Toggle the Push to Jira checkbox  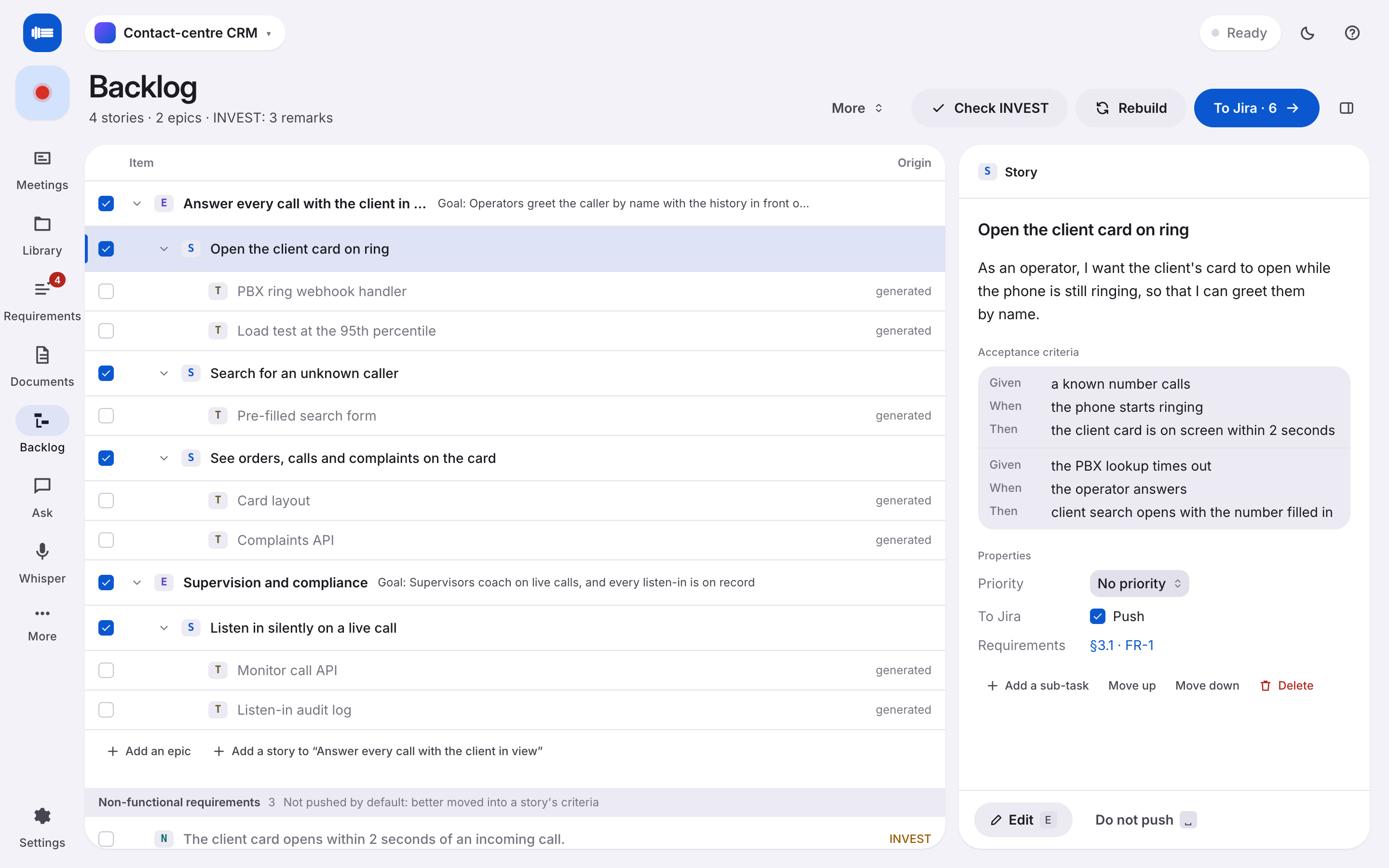click(1097, 616)
